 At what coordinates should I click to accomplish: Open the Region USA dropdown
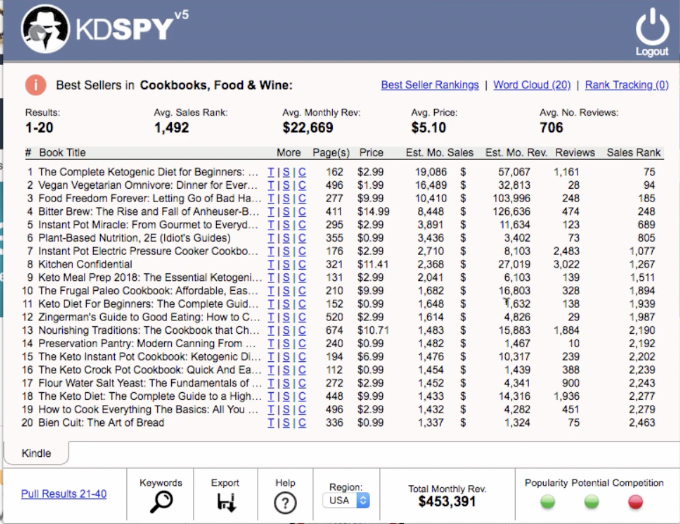point(346,501)
